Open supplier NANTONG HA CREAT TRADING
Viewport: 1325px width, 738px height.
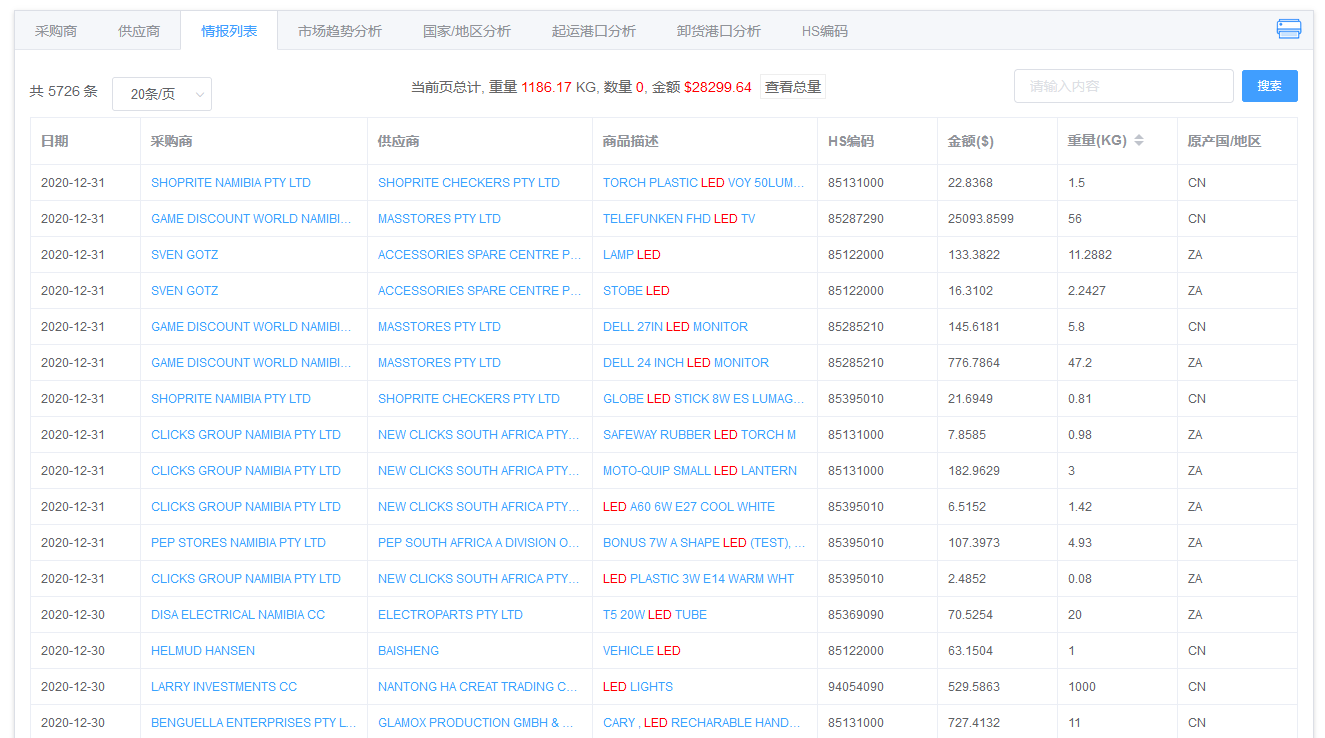coord(478,687)
